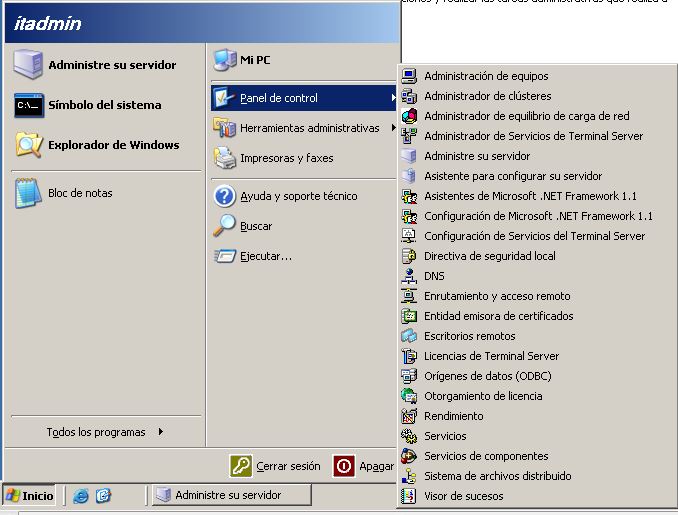Click the Asistentes de .NET Framework 1.1 icon
678x515 pixels.
[x=409, y=196]
